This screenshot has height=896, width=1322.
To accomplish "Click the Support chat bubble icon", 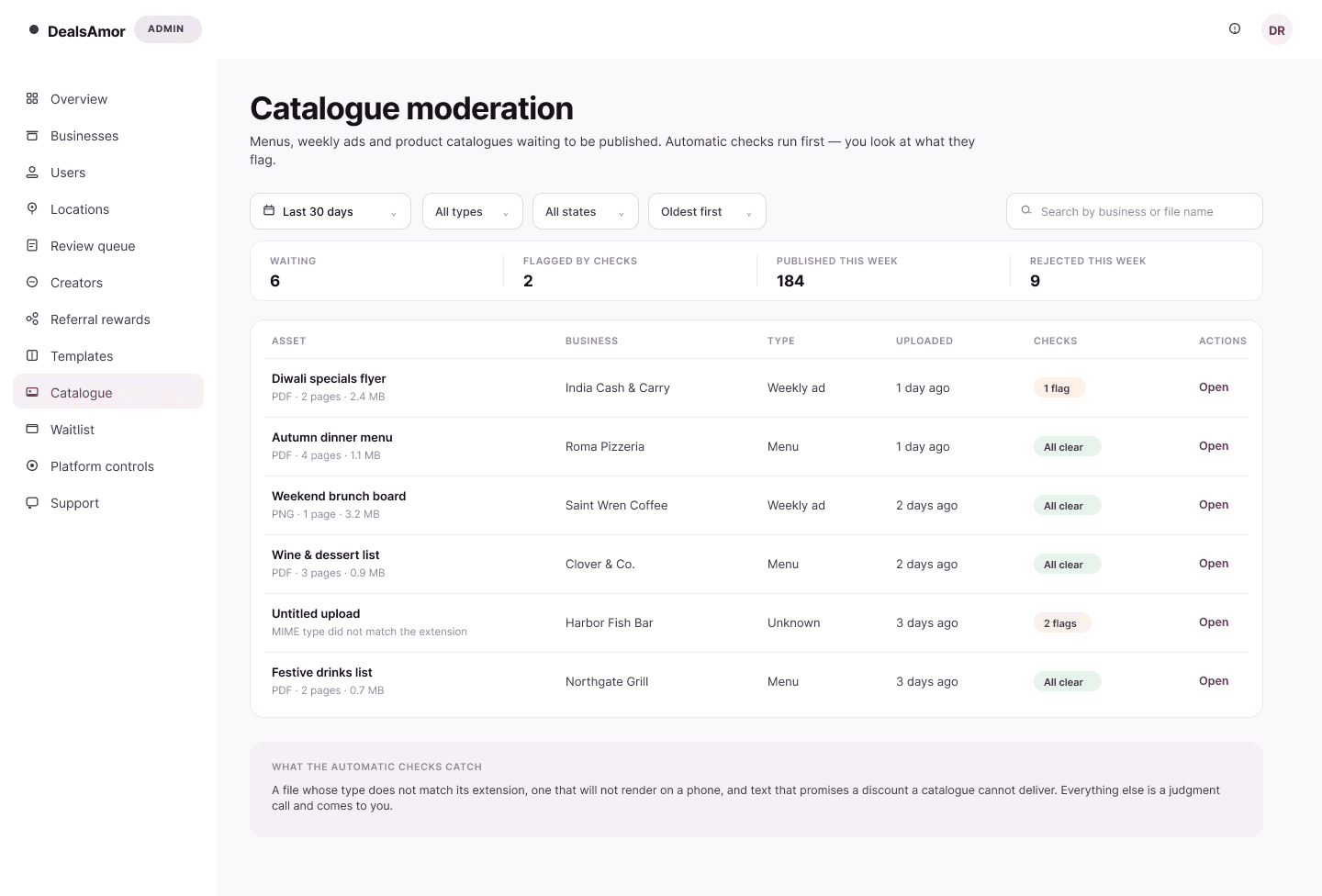I will [32, 502].
